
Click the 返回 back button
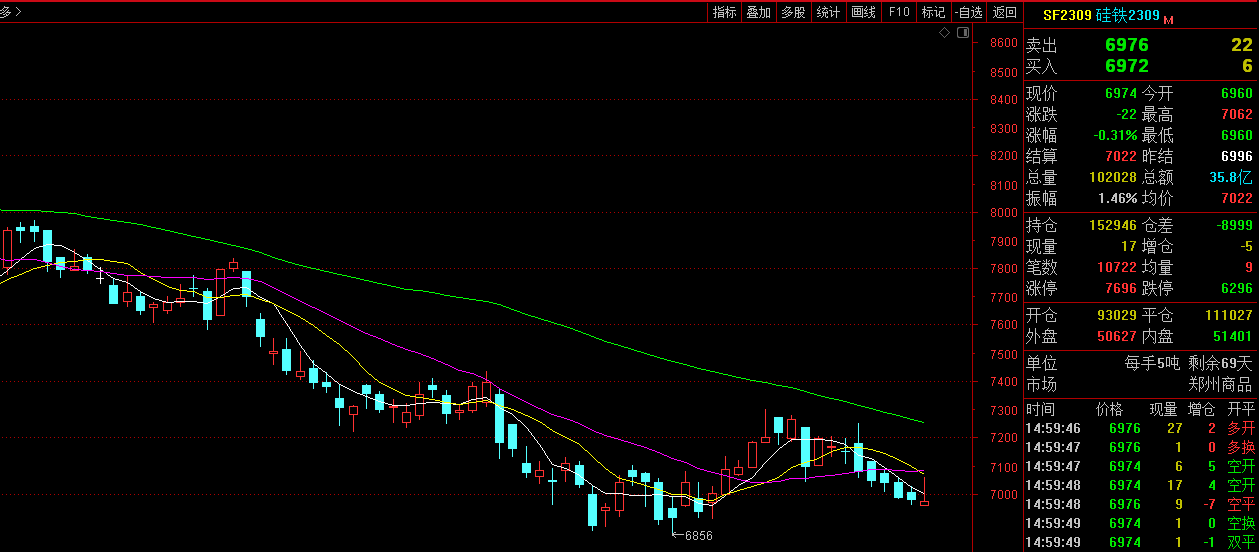pyautogui.click(x=1004, y=12)
